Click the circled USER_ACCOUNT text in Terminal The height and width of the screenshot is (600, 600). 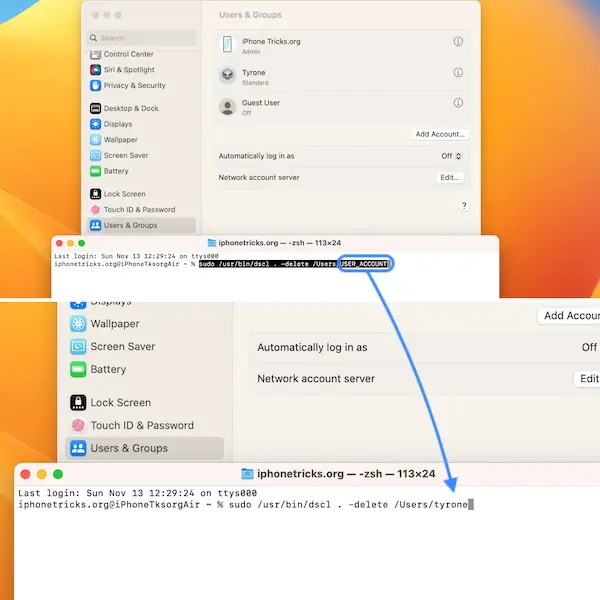point(365,264)
